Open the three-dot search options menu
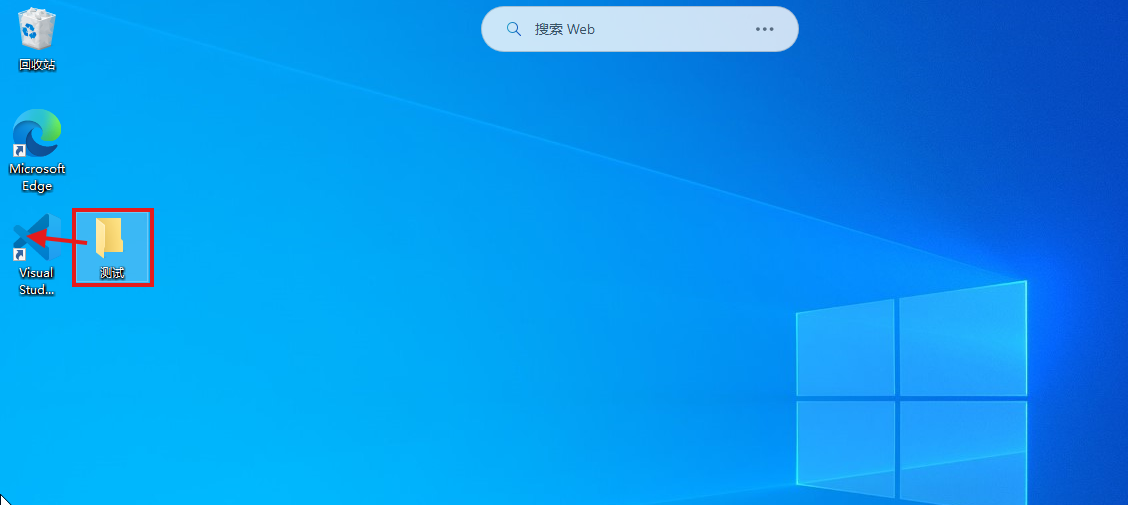This screenshot has width=1128, height=505. (765, 29)
